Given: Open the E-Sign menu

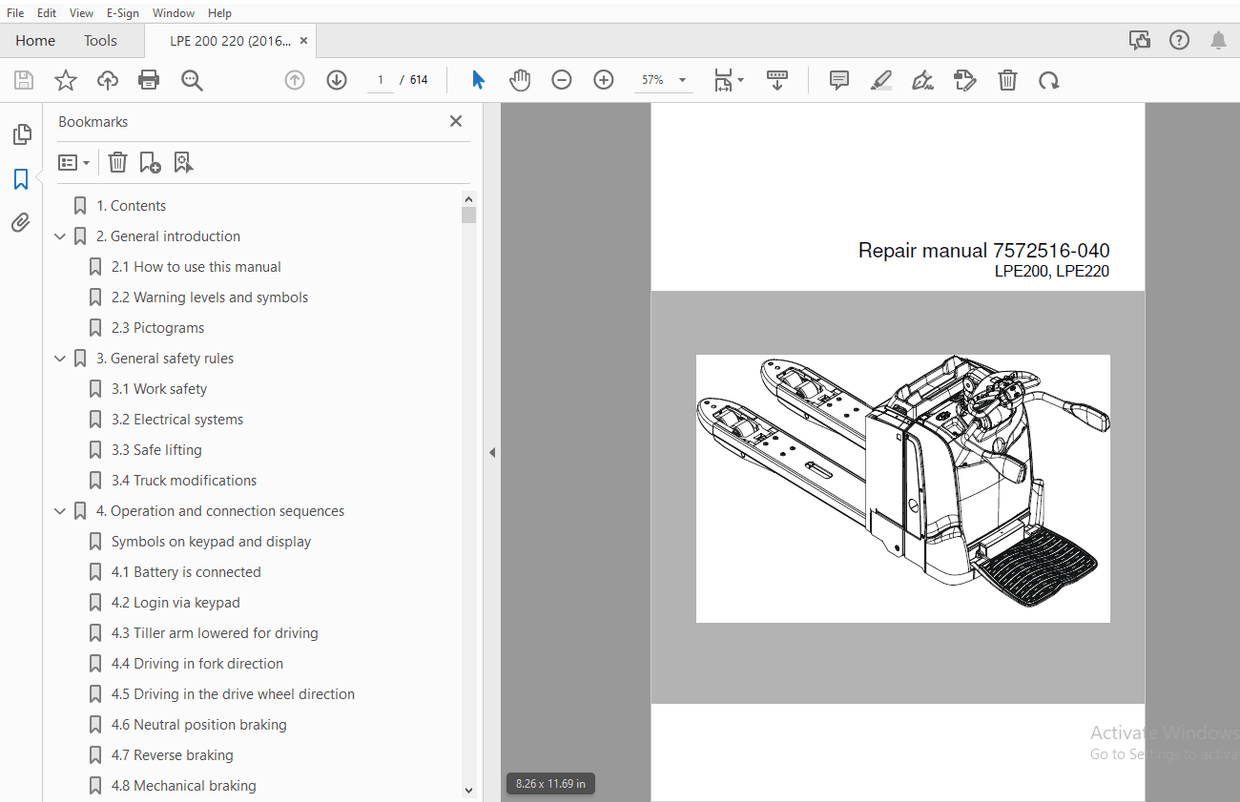Looking at the screenshot, I should [x=122, y=12].
